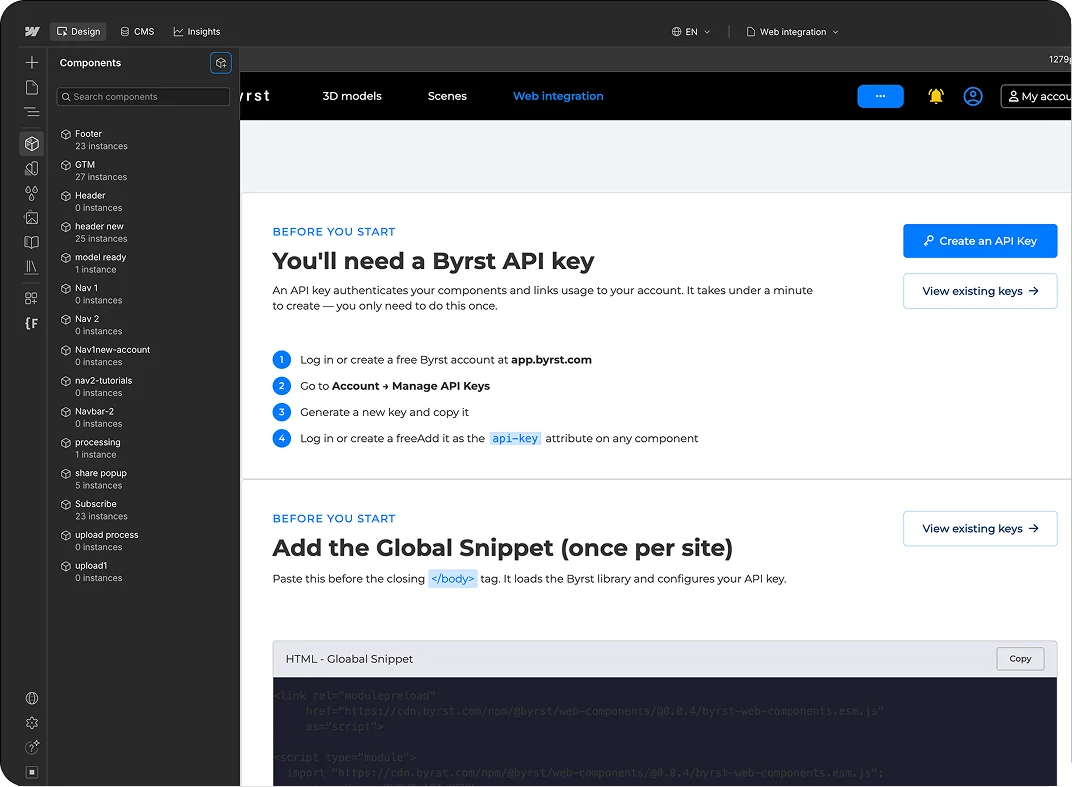Image resolution: width=1072 pixels, height=787 pixels.
Task: Click the GTM component cube icon
Action: click(66, 165)
